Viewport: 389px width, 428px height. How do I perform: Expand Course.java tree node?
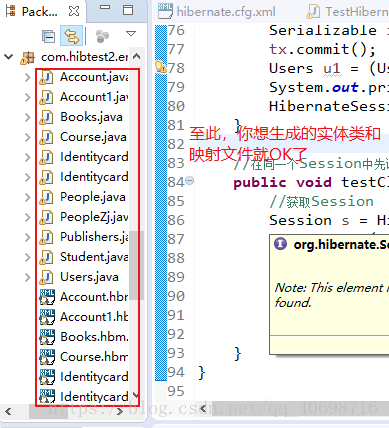pos(28,137)
